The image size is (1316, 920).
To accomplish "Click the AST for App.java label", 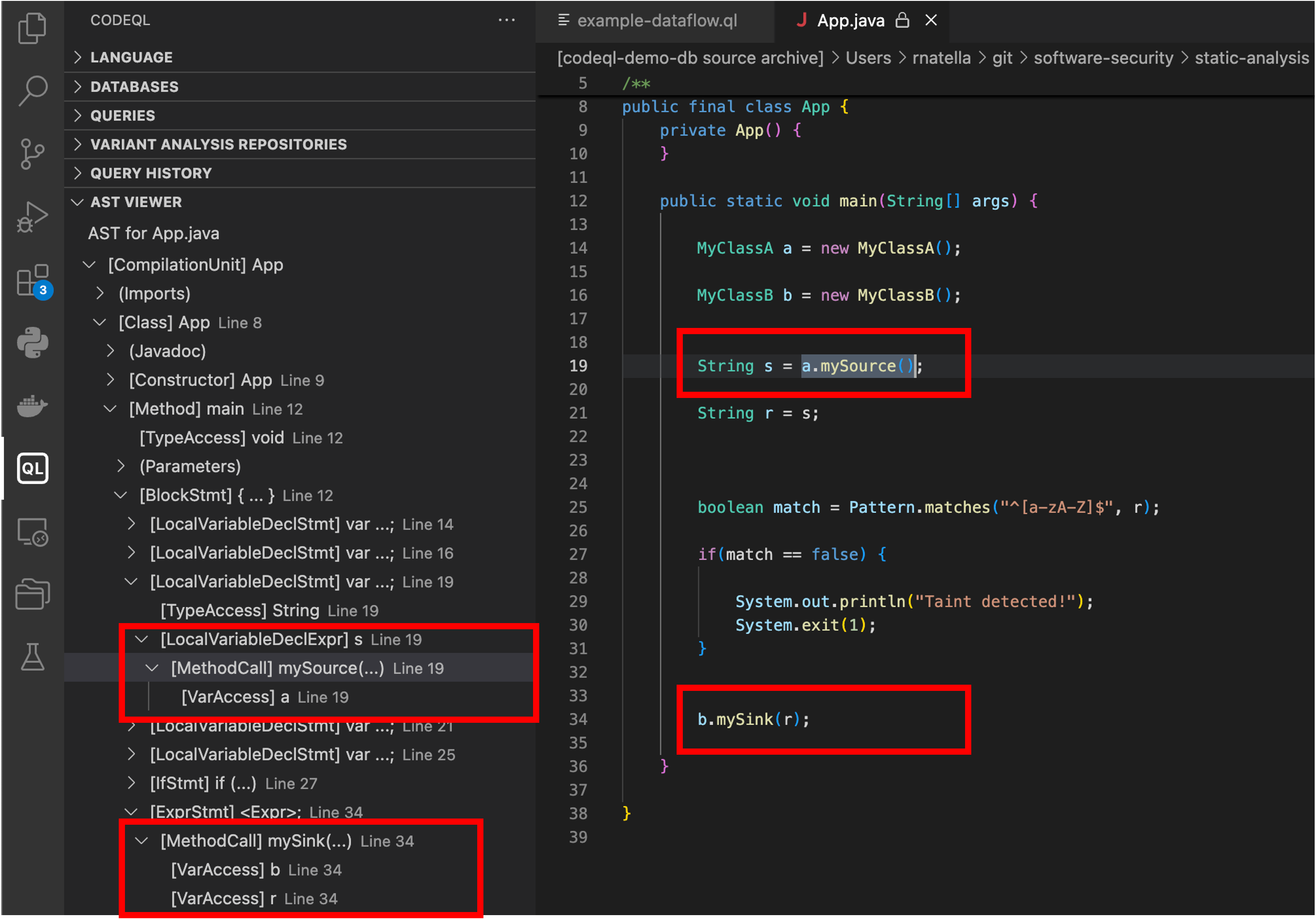I will click(x=154, y=233).
